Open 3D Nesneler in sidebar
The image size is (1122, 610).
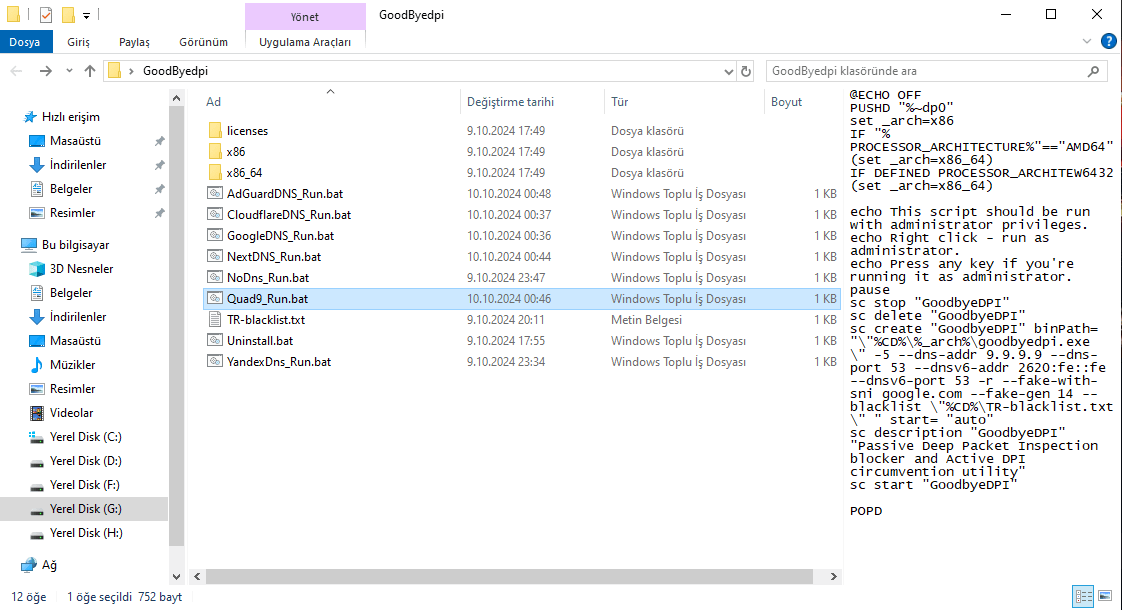(x=82, y=268)
